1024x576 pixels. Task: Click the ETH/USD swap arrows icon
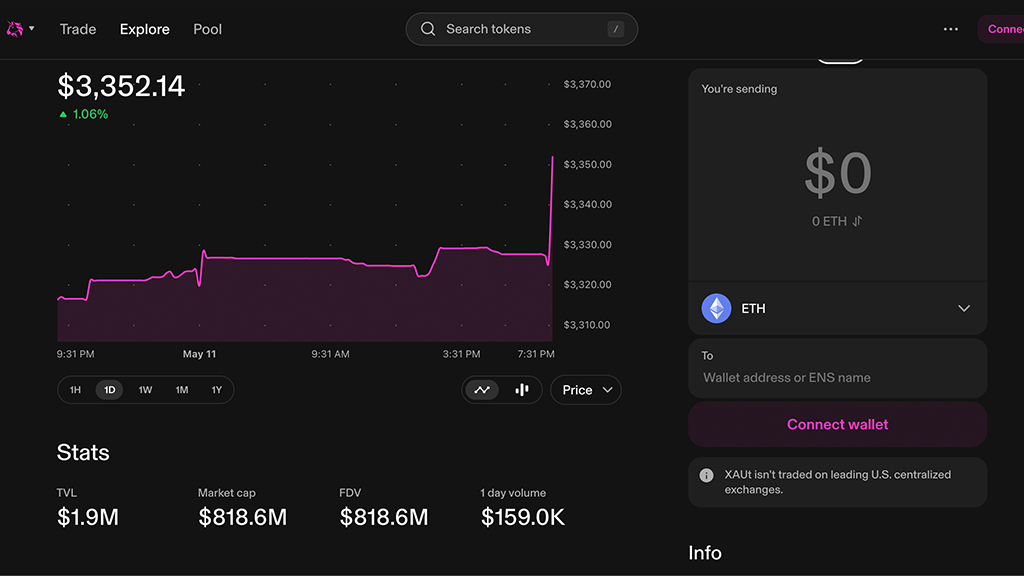point(857,221)
